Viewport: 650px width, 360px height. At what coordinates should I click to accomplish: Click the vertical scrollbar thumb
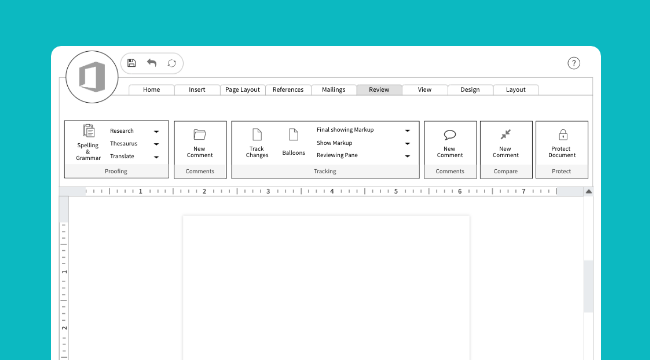(x=588, y=286)
